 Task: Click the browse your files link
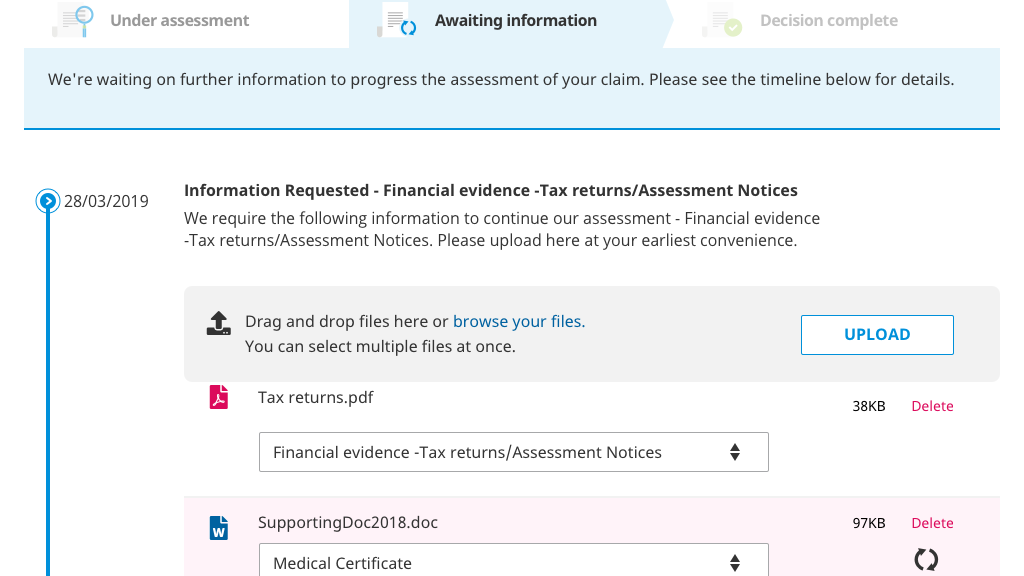click(x=519, y=321)
